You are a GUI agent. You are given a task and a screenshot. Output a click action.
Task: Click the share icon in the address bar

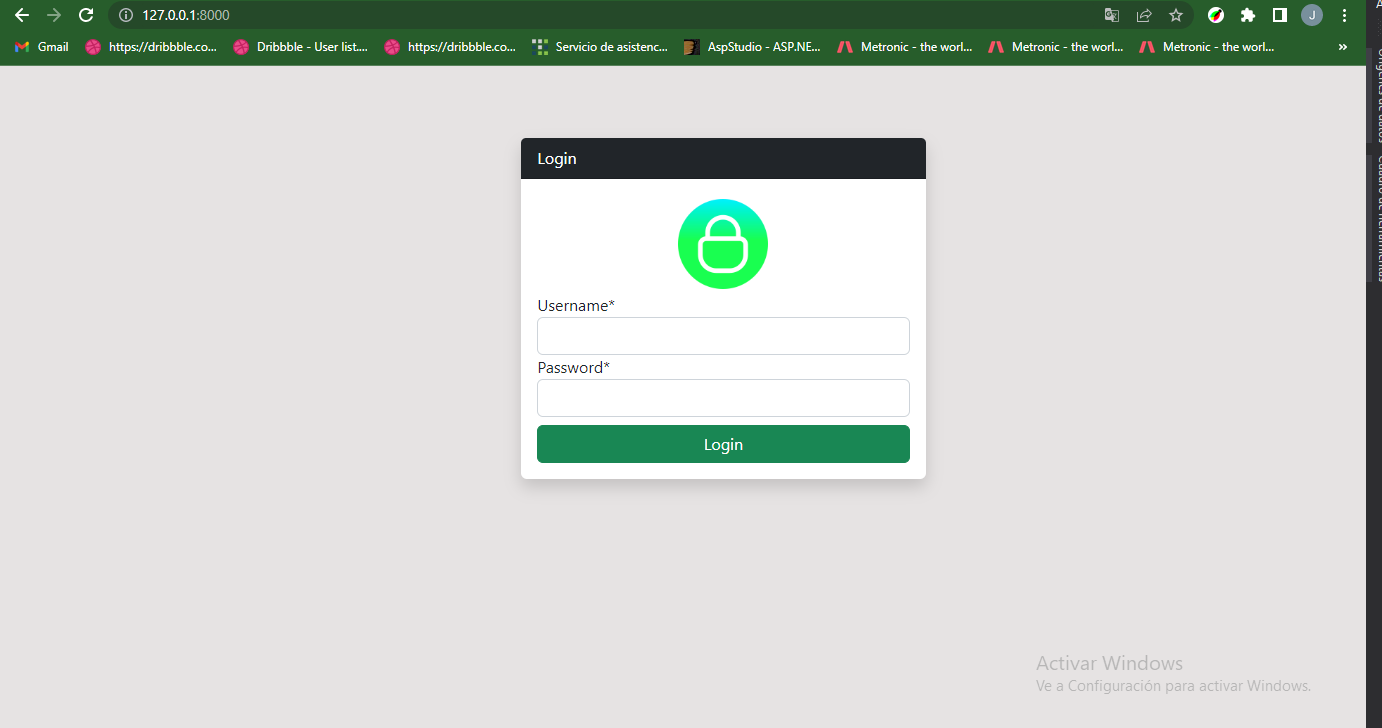[x=1143, y=15]
